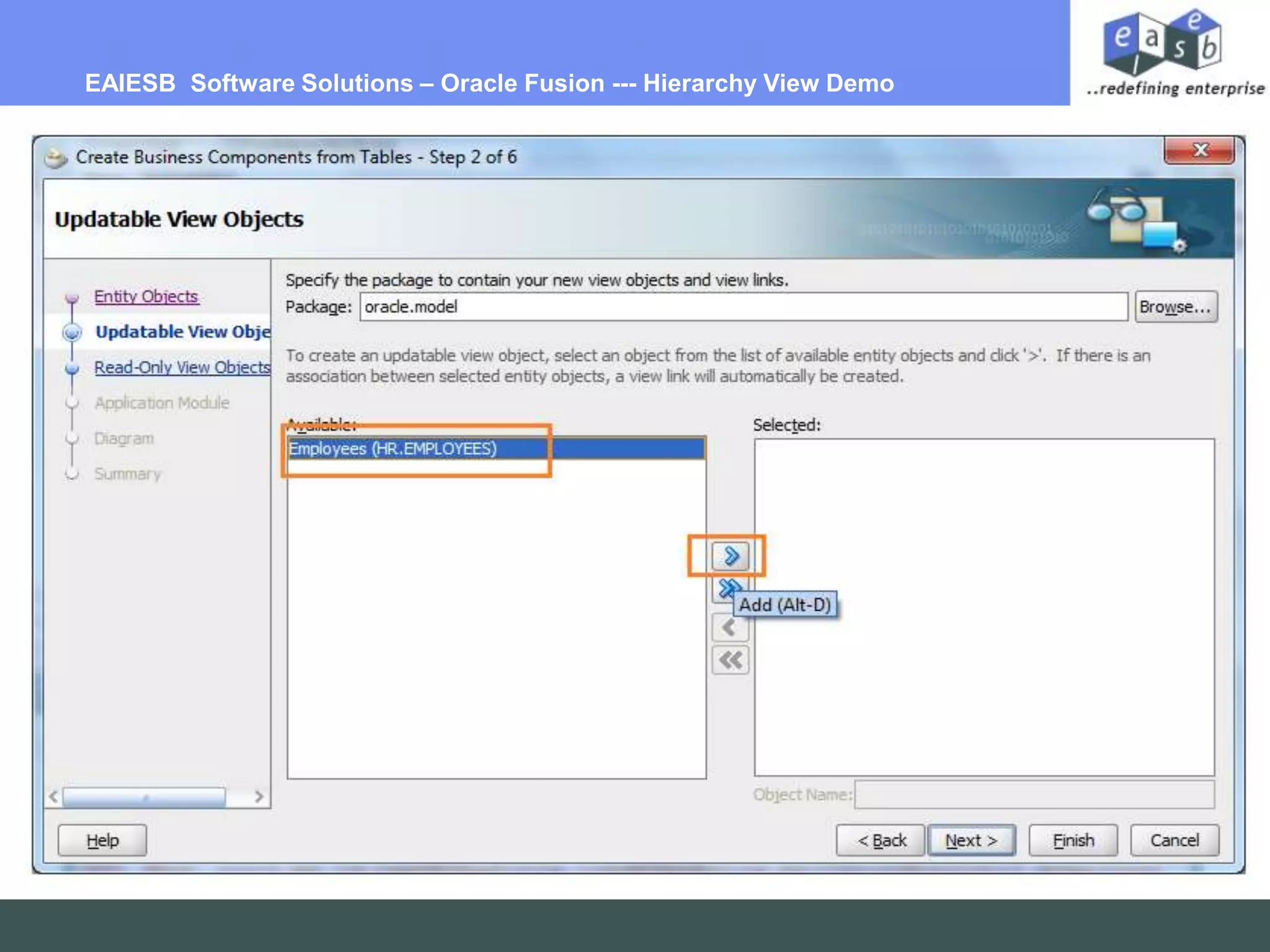1270x952 pixels.
Task: Click the Remove All double left arrow button
Action: coord(730,660)
